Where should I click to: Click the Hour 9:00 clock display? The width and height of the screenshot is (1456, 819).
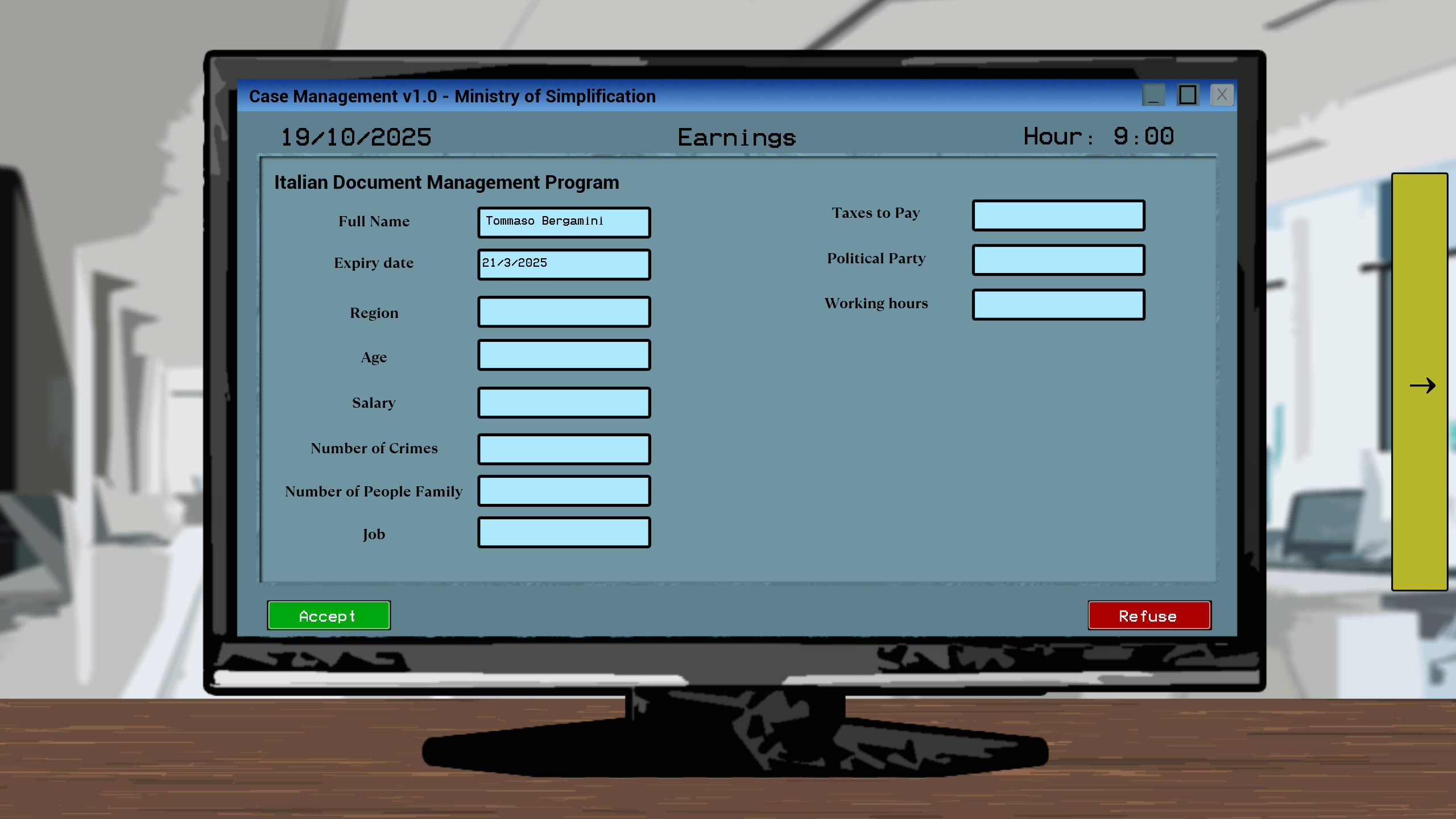click(1098, 136)
